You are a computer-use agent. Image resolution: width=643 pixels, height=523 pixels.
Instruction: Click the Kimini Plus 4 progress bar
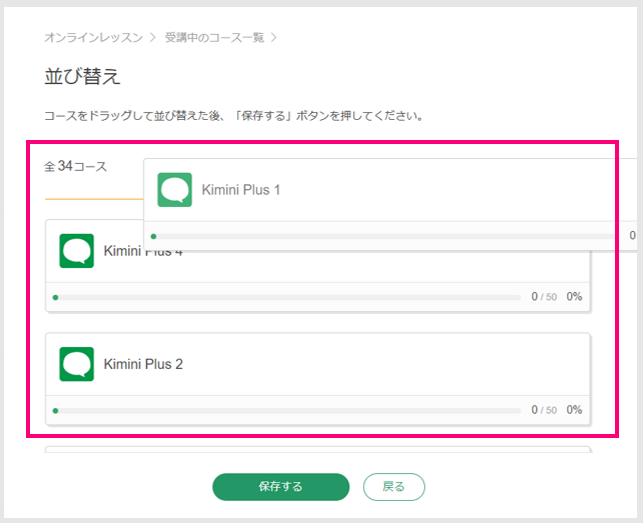[287, 297]
